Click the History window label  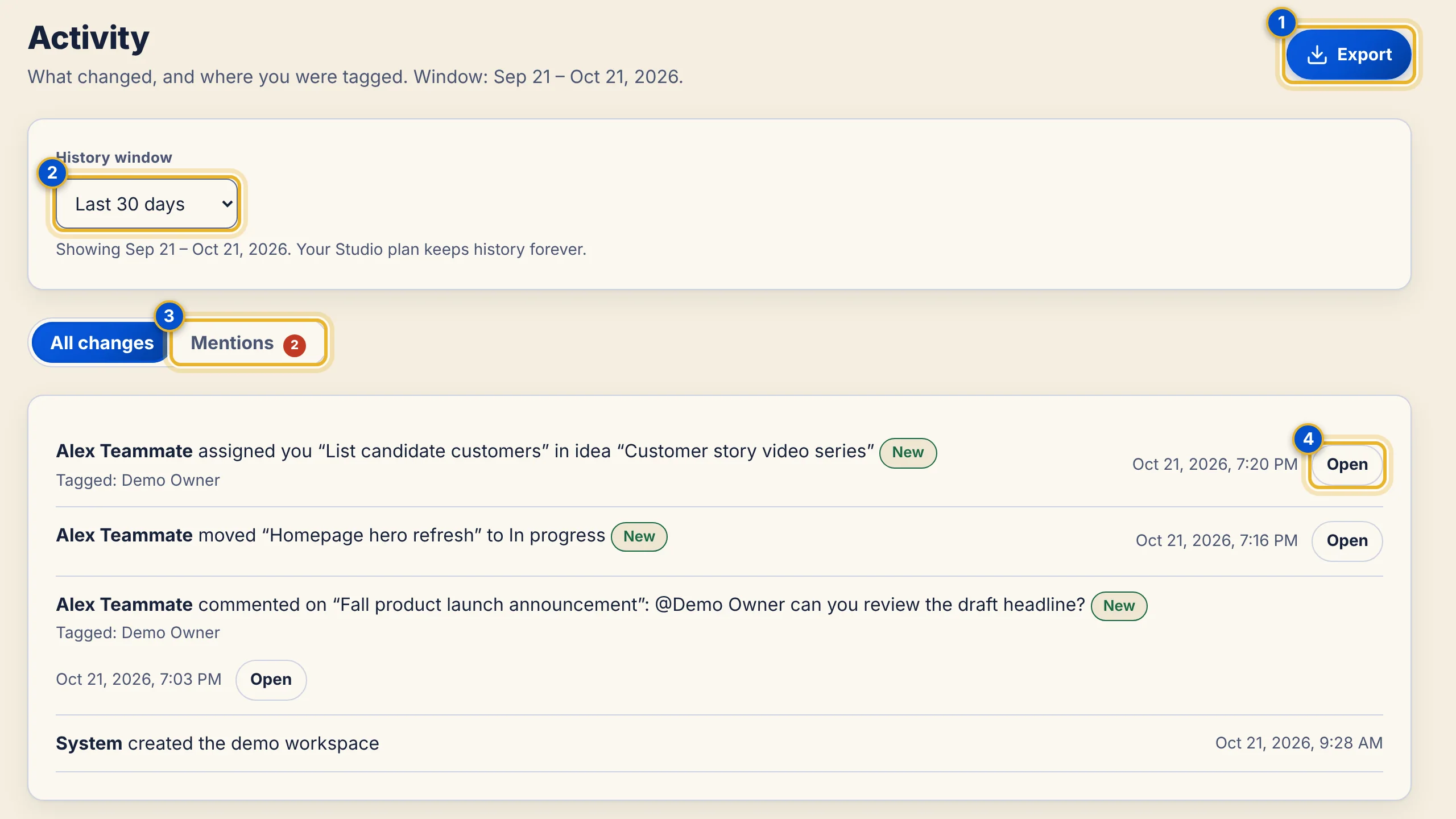coord(114,157)
